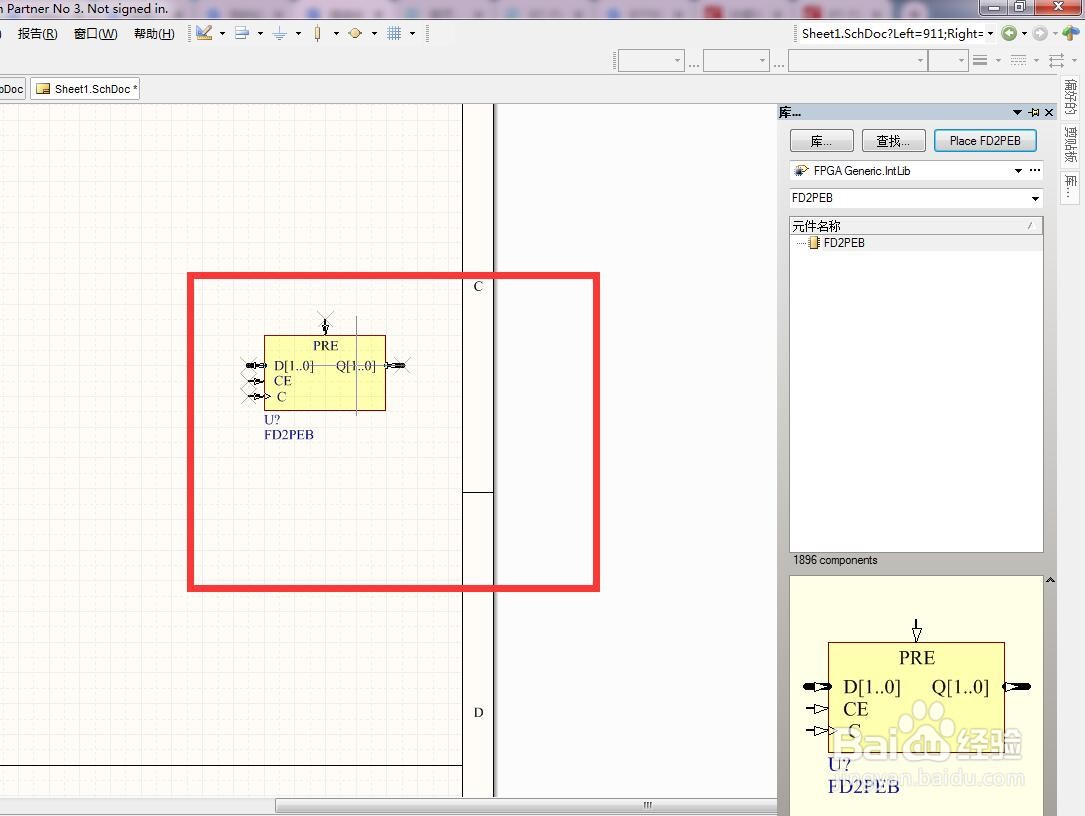
Task: Click the dashed line style icon
Action: pos(1019,60)
